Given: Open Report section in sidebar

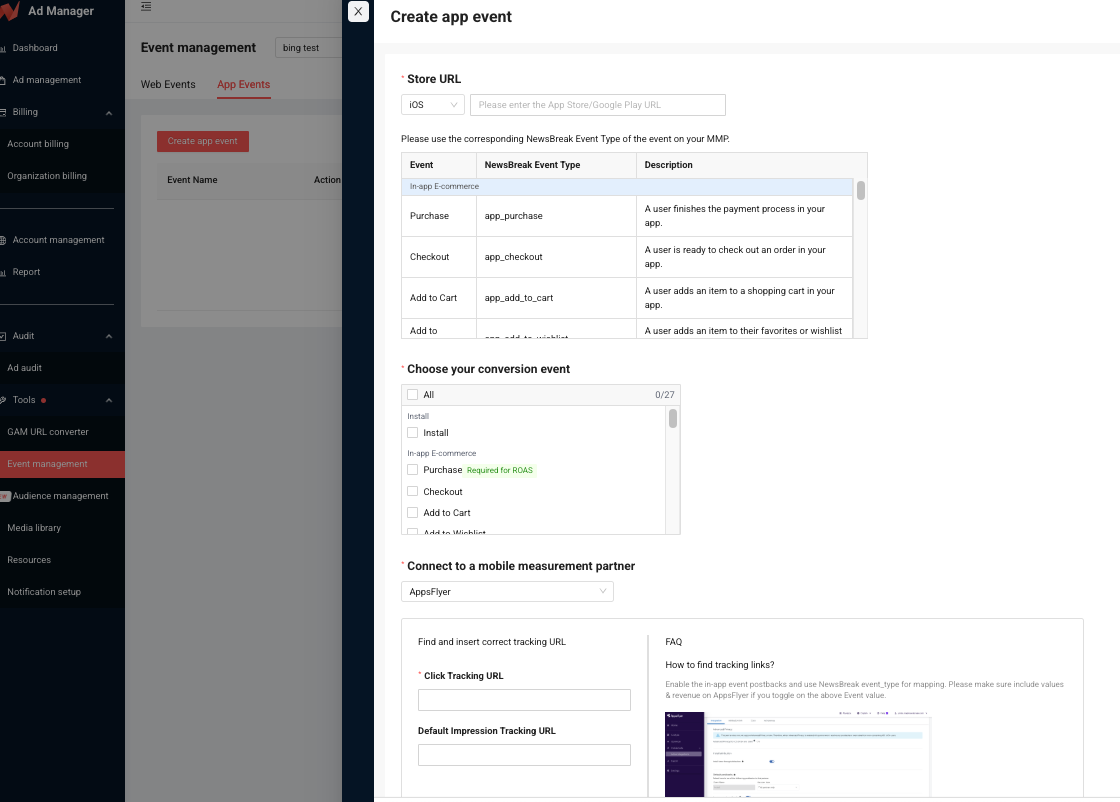Looking at the screenshot, I should pos(26,272).
